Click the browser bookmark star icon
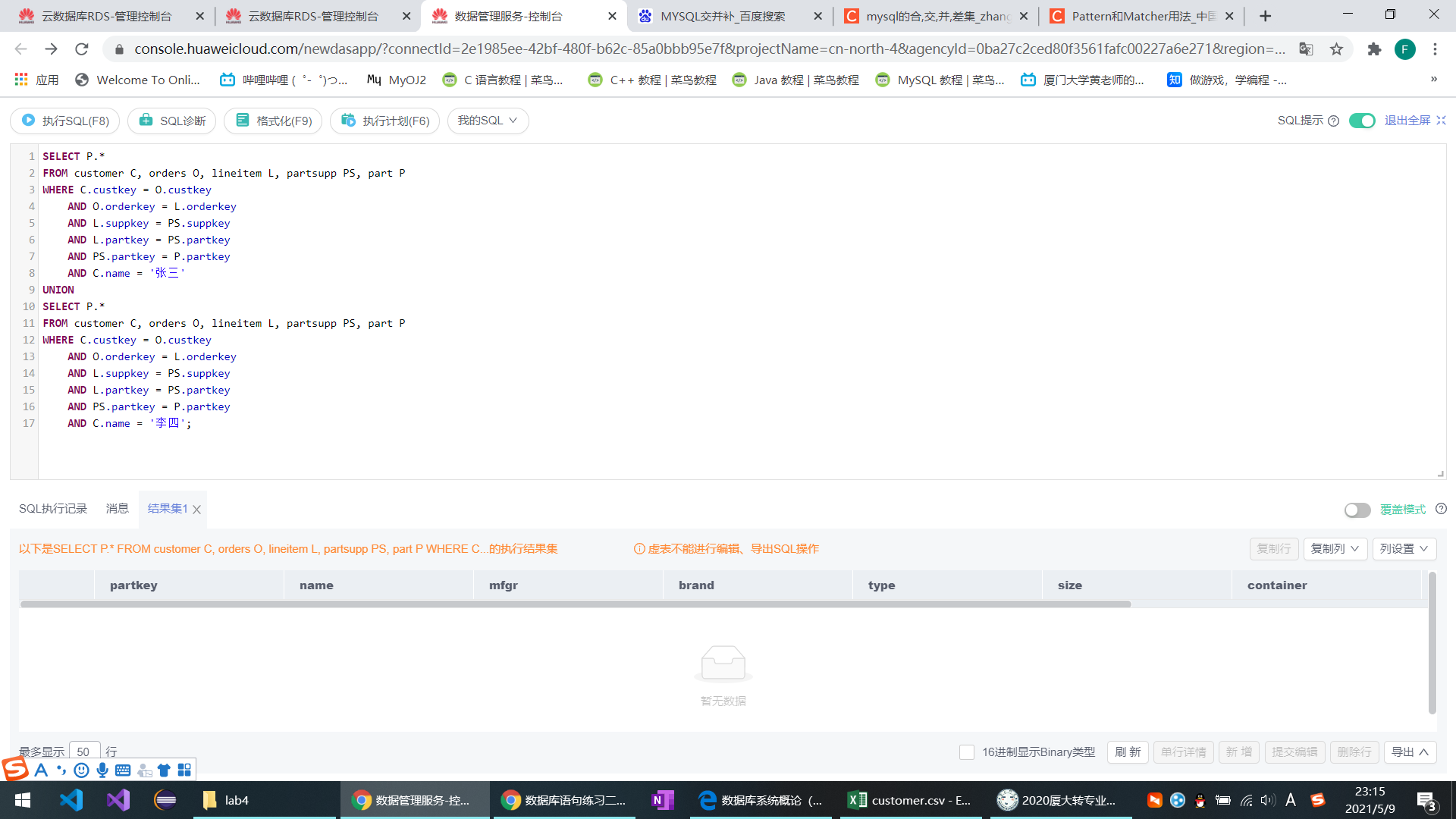 click(x=1336, y=49)
